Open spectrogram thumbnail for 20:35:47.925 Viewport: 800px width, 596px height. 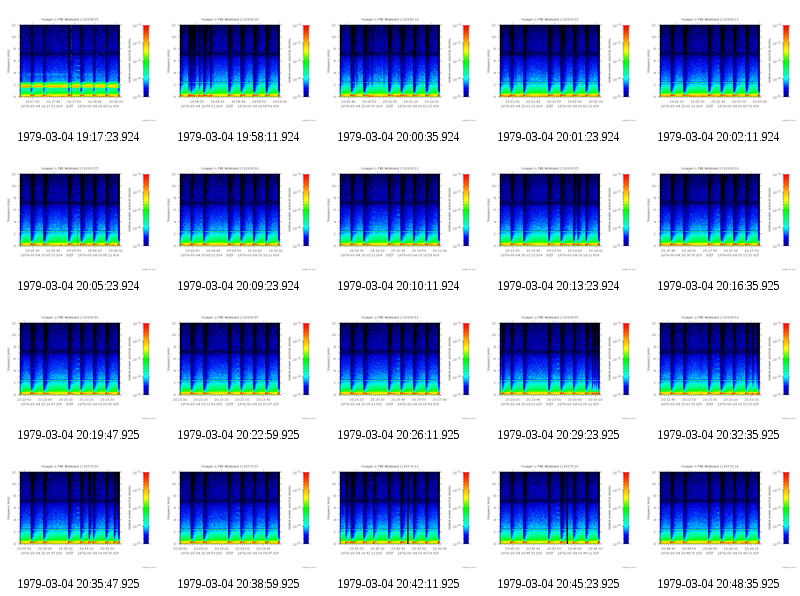tap(80, 516)
